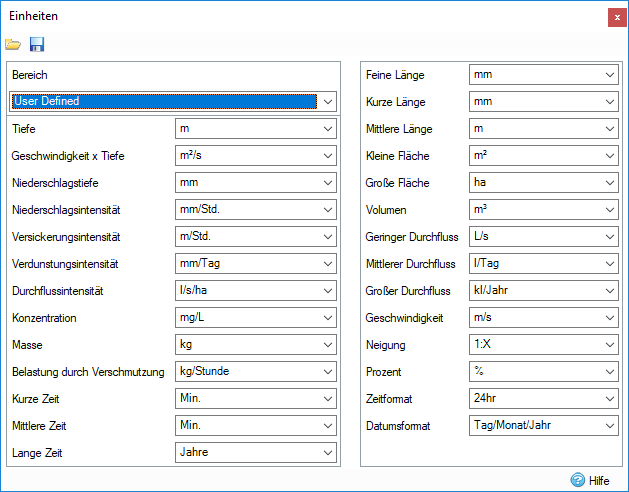Open the Bereich User Defined dropdown

[x=326, y=101]
